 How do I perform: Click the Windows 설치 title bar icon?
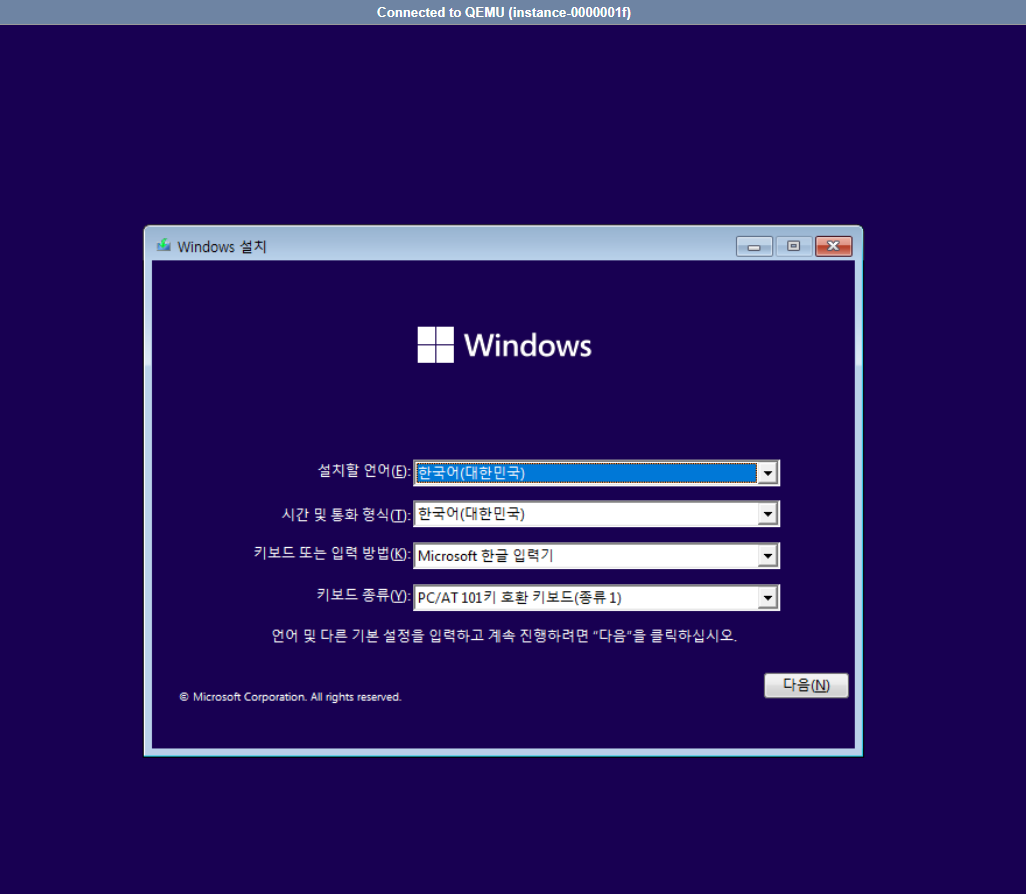point(163,246)
